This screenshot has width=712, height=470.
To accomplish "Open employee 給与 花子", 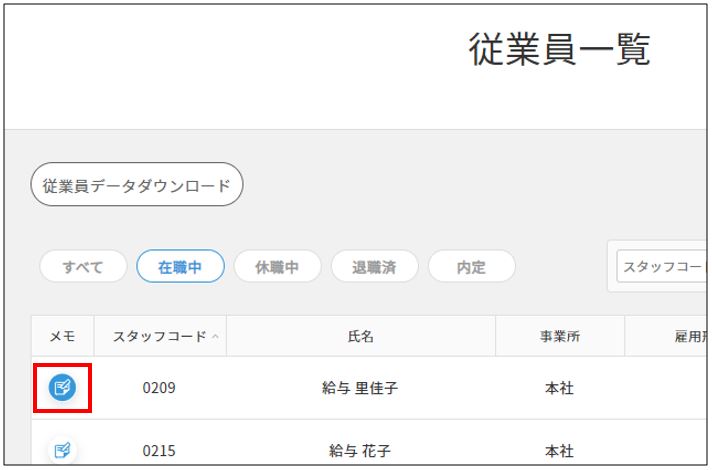I will (360, 451).
